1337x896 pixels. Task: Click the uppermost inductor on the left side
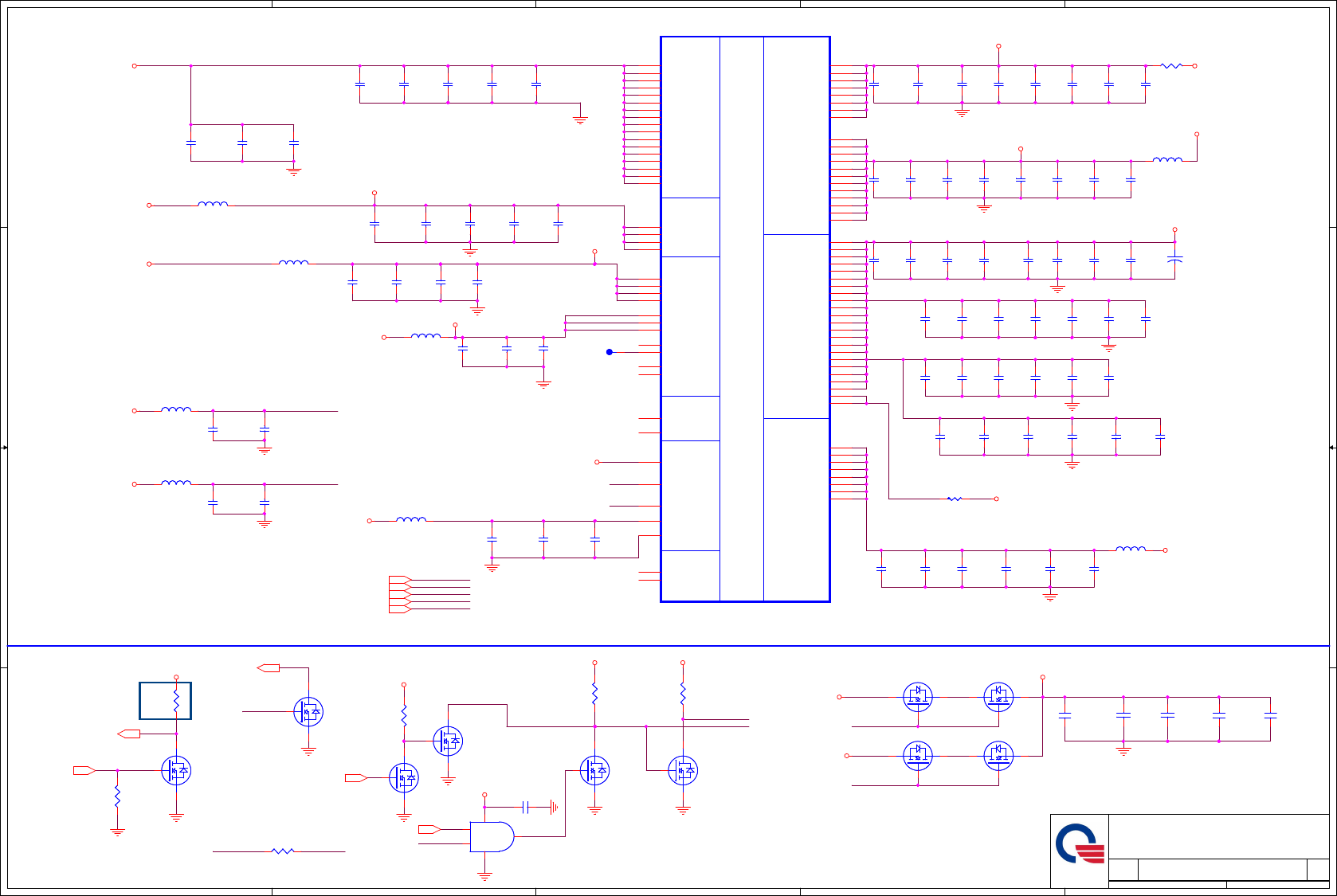(213, 204)
